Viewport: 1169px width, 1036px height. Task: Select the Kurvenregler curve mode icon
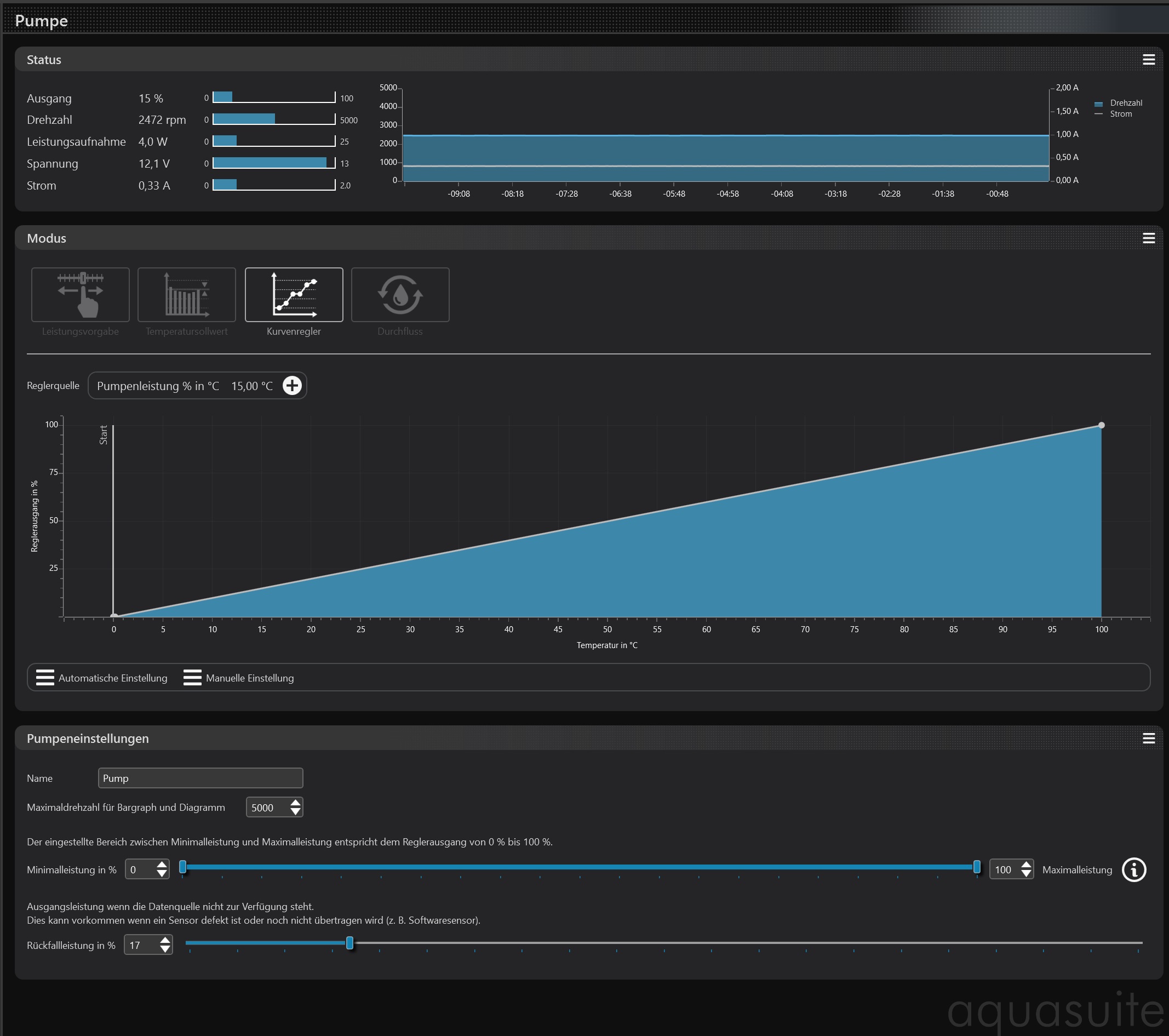(x=294, y=295)
